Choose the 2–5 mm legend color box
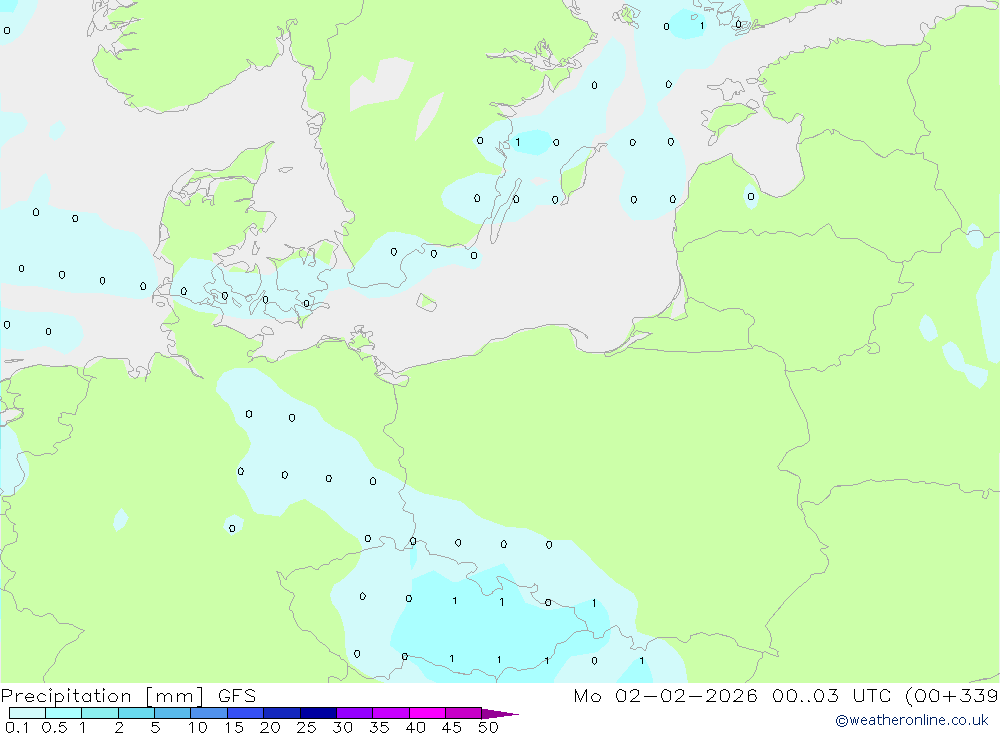The height and width of the screenshot is (733, 1000). [136, 713]
